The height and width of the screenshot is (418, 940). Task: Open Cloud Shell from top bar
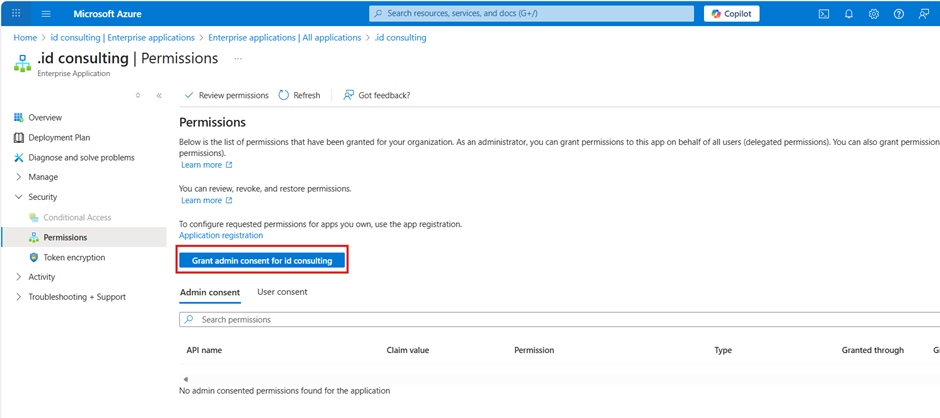click(x=824, y=14)
